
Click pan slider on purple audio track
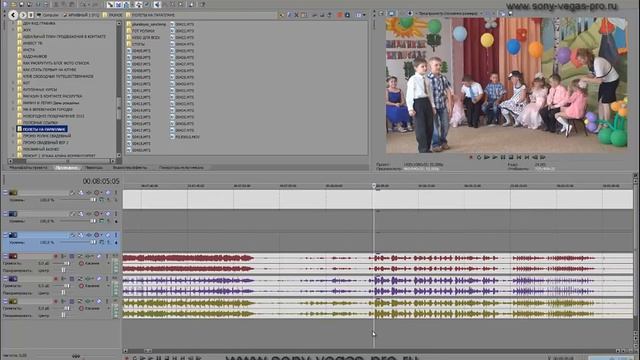[63, 293]
